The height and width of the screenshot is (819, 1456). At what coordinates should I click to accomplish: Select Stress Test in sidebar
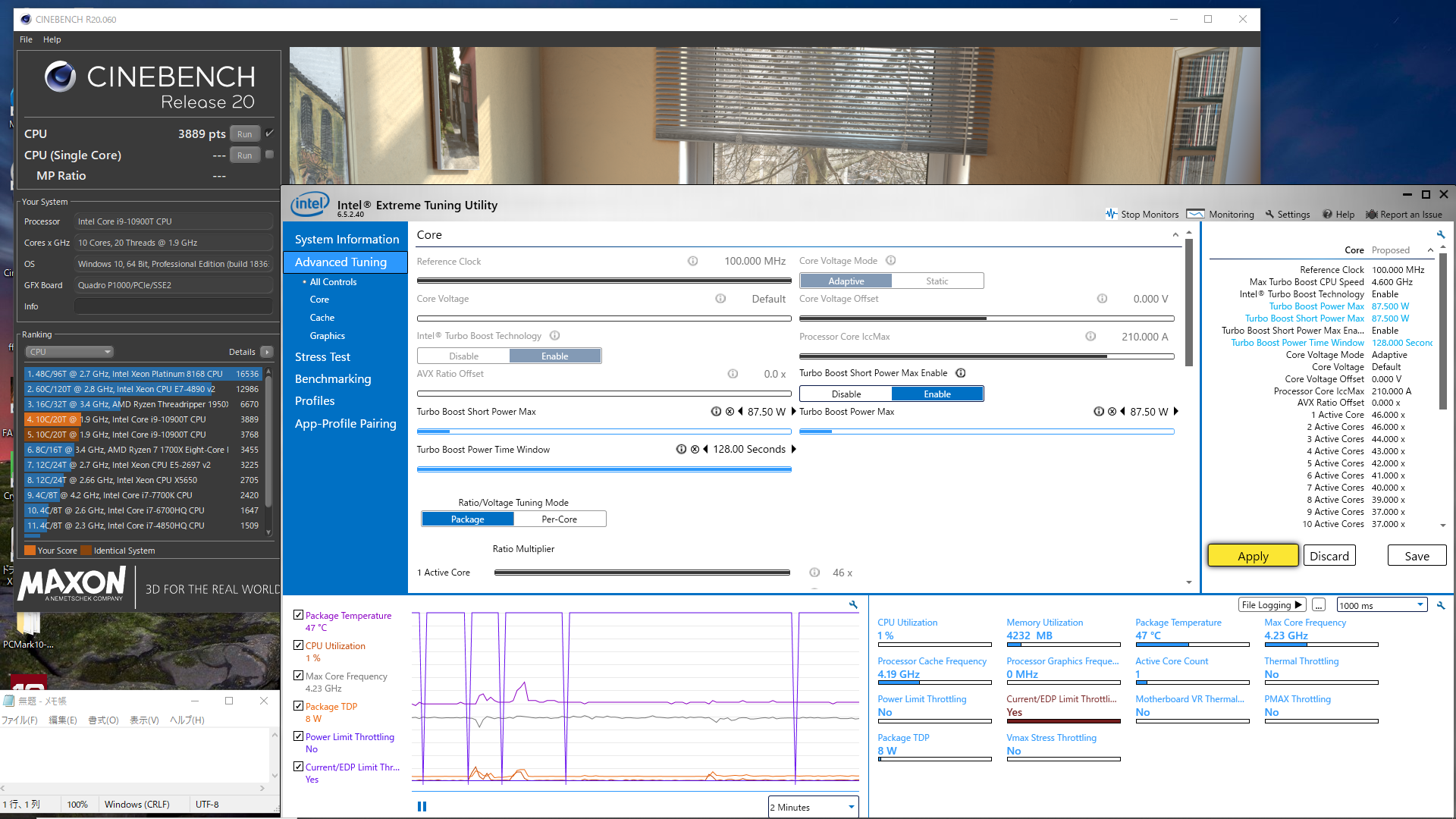click(x=322, y=357)
